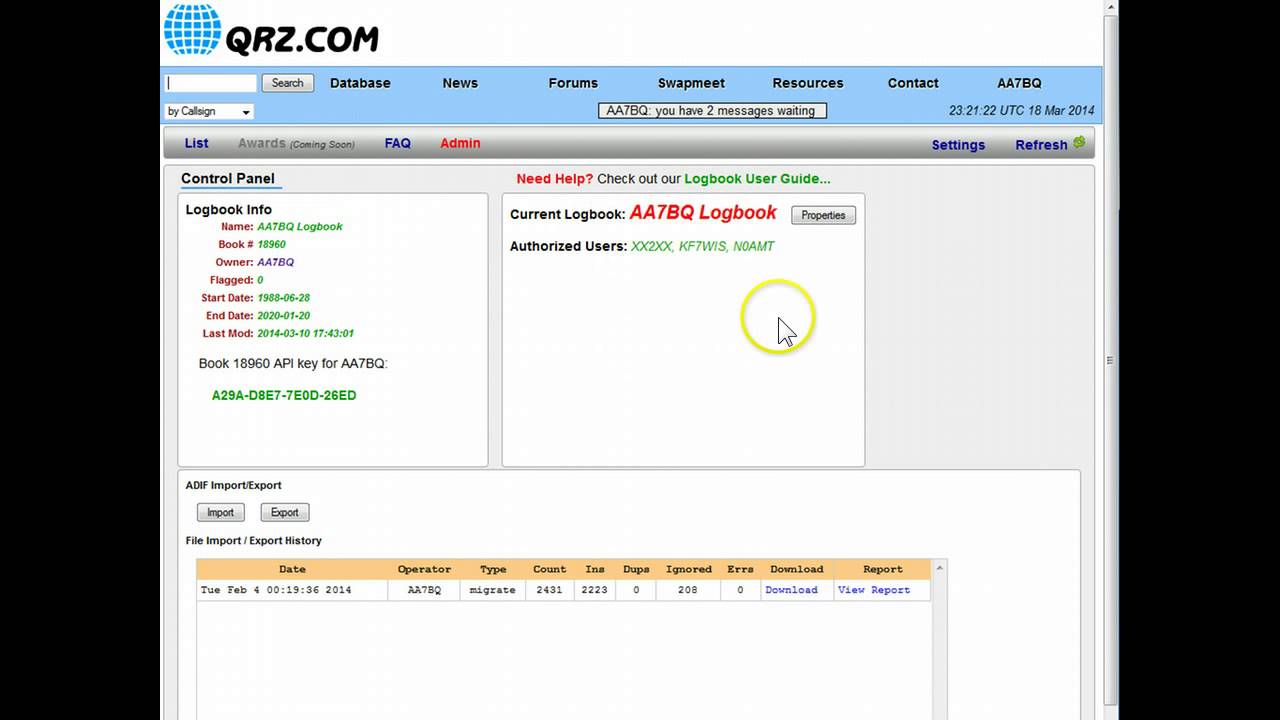
Task: Click Start Date value 1988-06-28
Action: point(283,298)
